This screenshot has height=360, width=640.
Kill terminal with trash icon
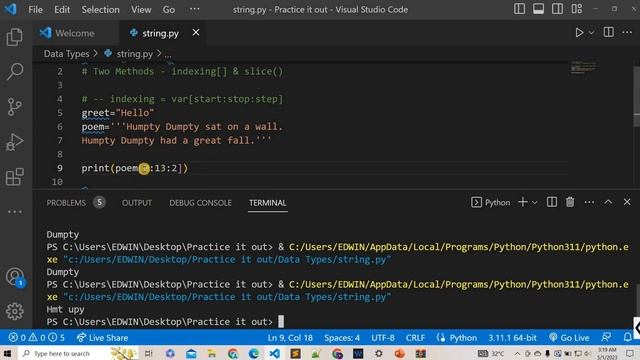coord(570,202)
